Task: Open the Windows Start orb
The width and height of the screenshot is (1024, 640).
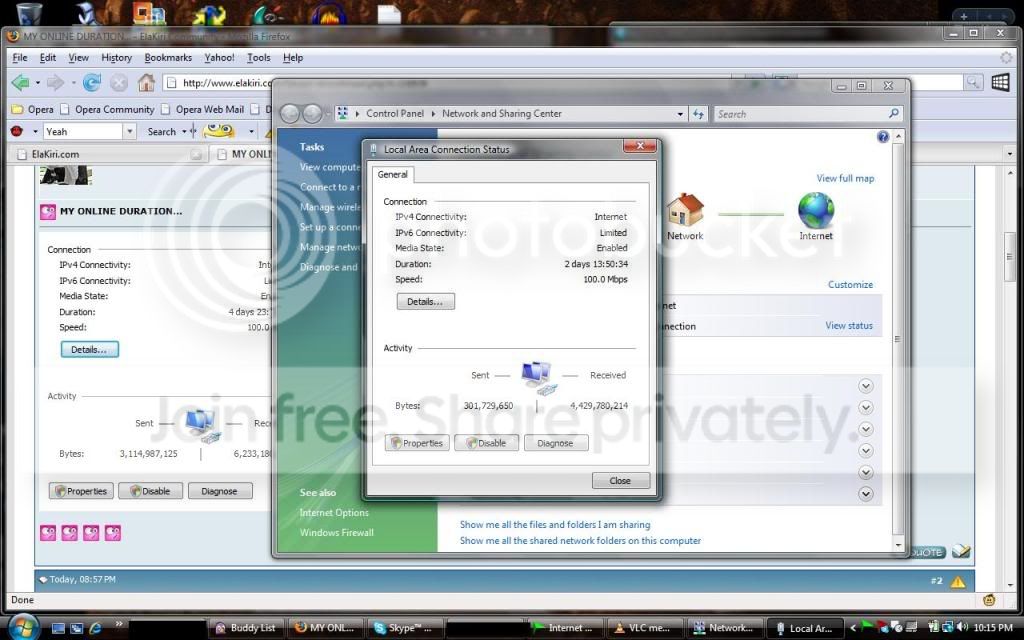Action: 22,627
